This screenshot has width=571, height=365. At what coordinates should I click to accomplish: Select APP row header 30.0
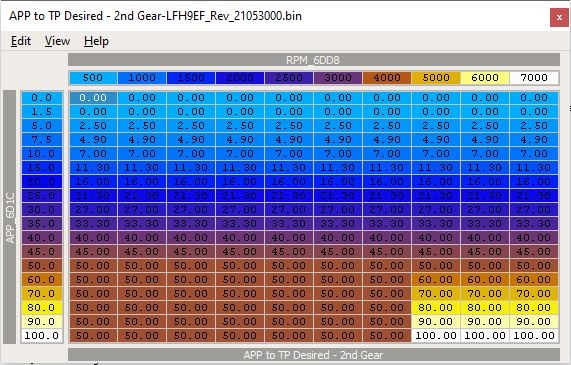coord(42,209)
